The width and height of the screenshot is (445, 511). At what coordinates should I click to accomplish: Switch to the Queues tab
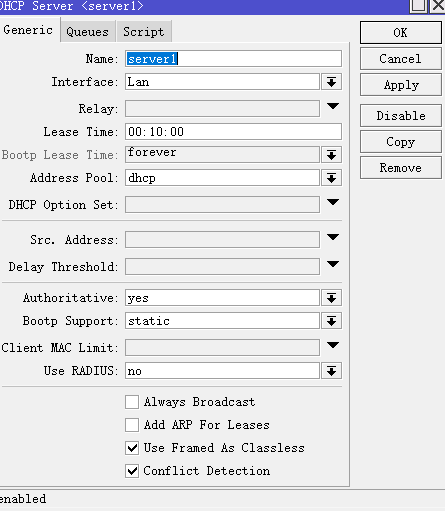coord(88,31)
